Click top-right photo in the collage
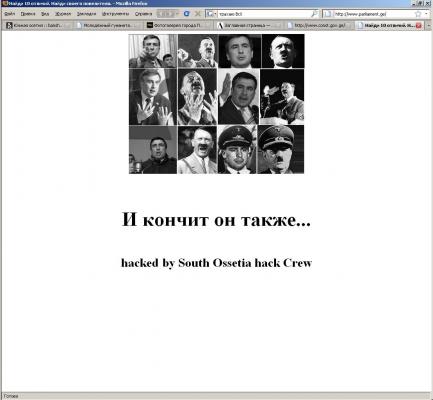The image size is (433, 400). click(283, 51)
